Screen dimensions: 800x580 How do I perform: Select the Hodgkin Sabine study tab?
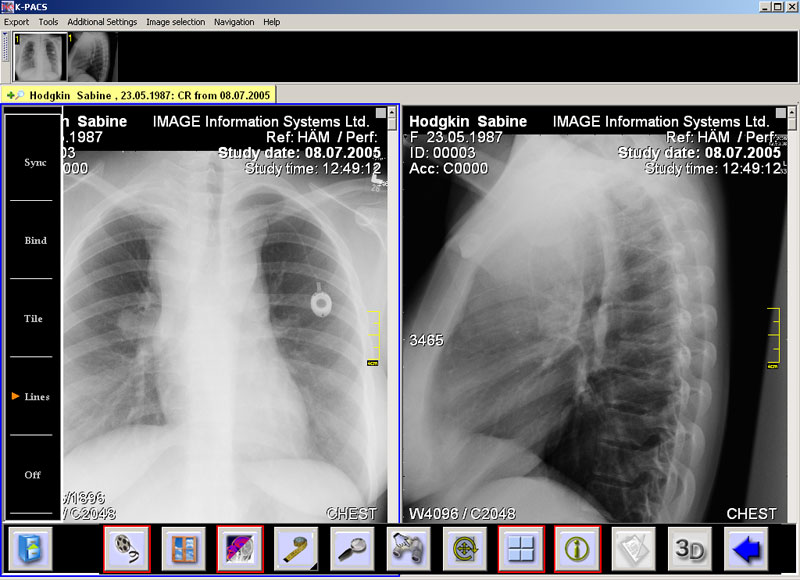pos(139,95)
